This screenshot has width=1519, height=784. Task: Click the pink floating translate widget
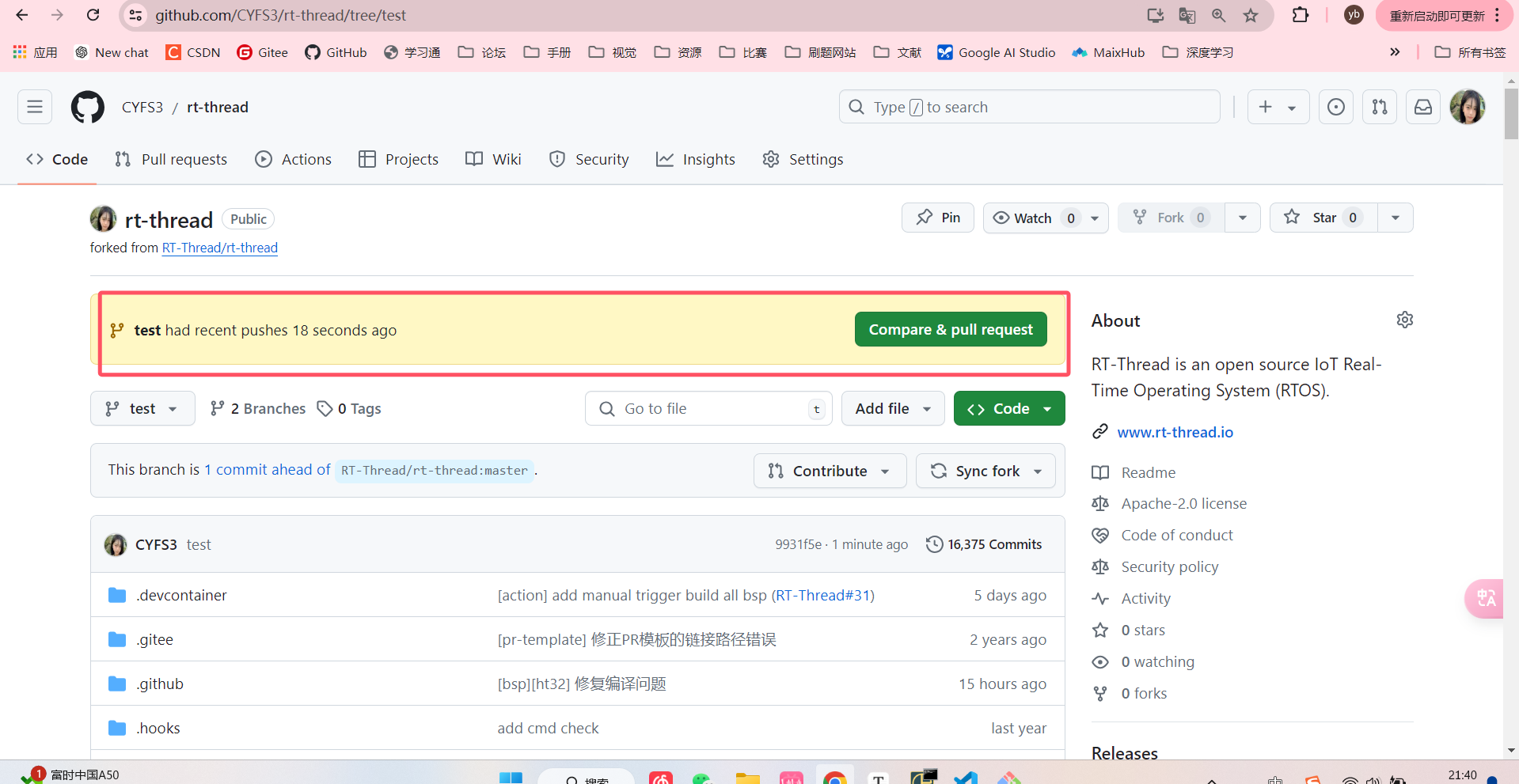pos(1486,599)
